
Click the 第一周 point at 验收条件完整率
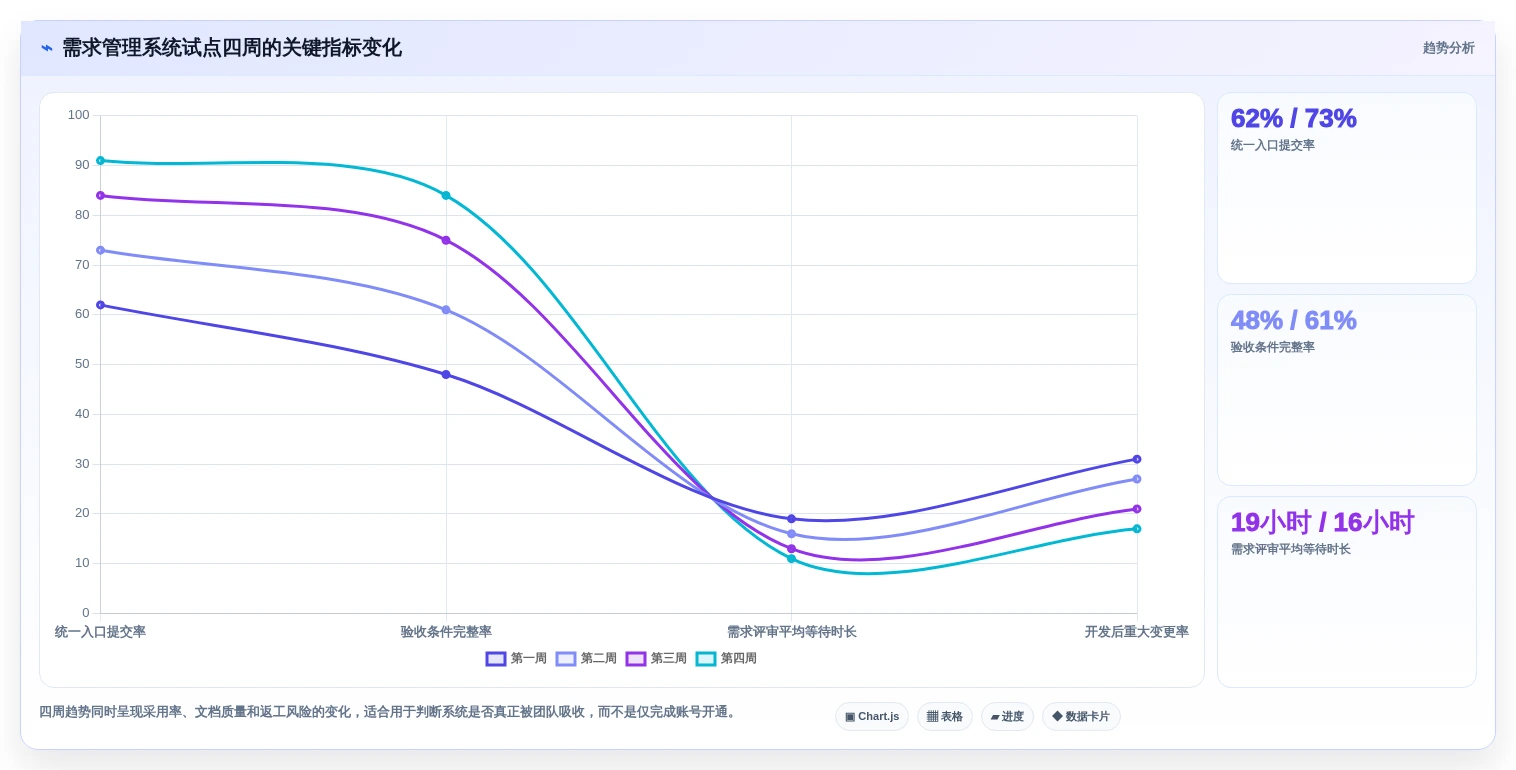pos(446,375)
